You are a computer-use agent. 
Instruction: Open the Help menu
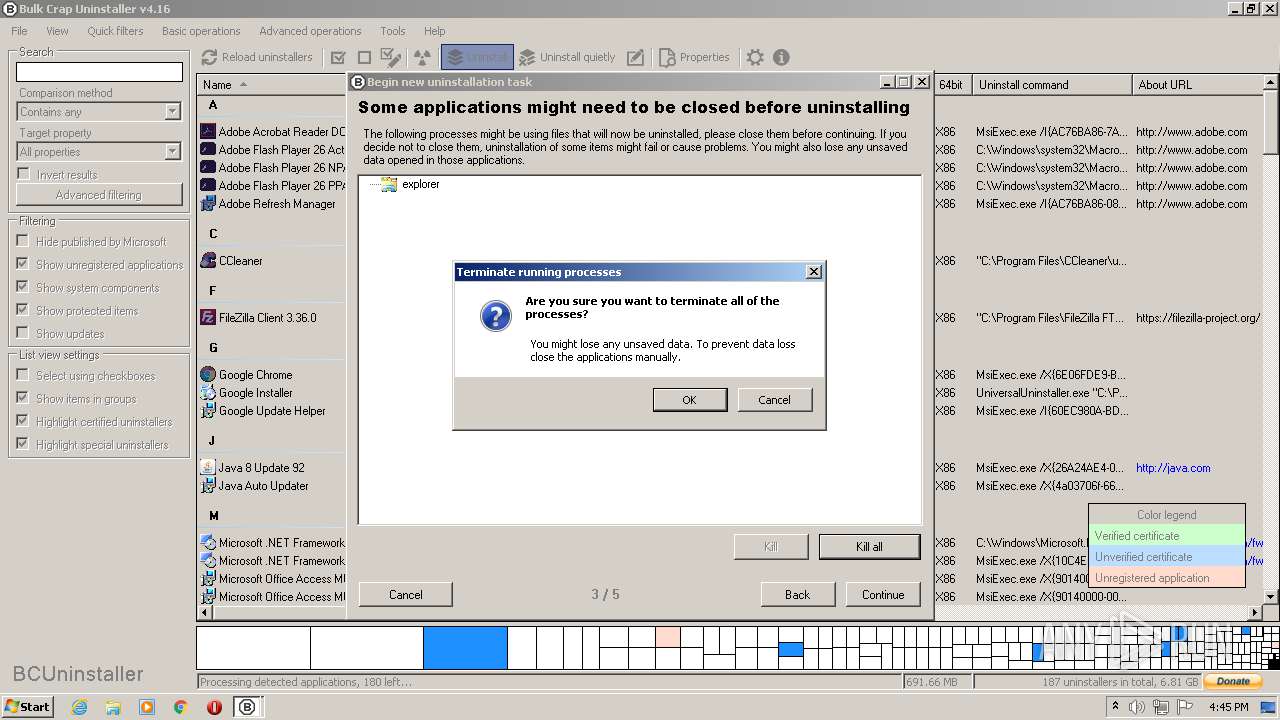434,31
